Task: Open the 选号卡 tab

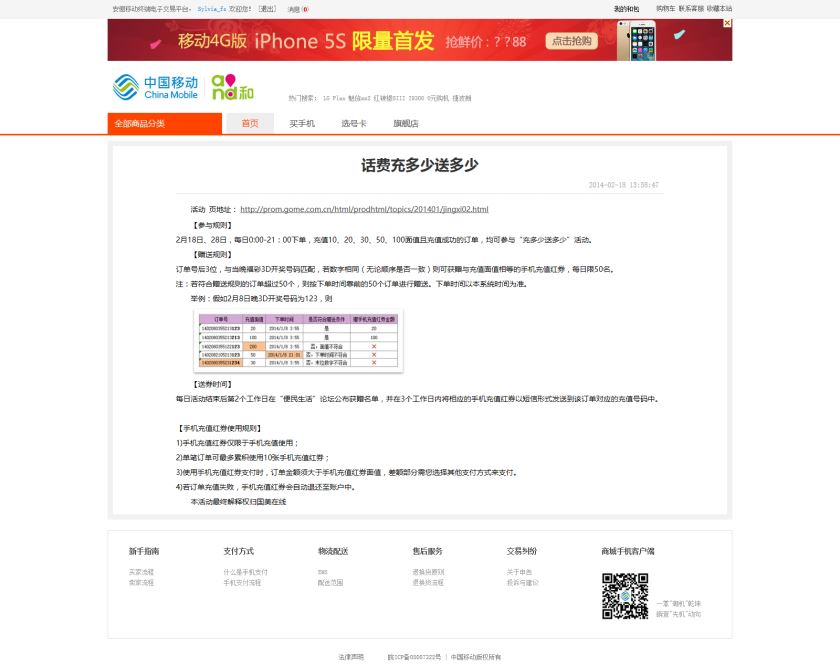Action: (354, 123)
